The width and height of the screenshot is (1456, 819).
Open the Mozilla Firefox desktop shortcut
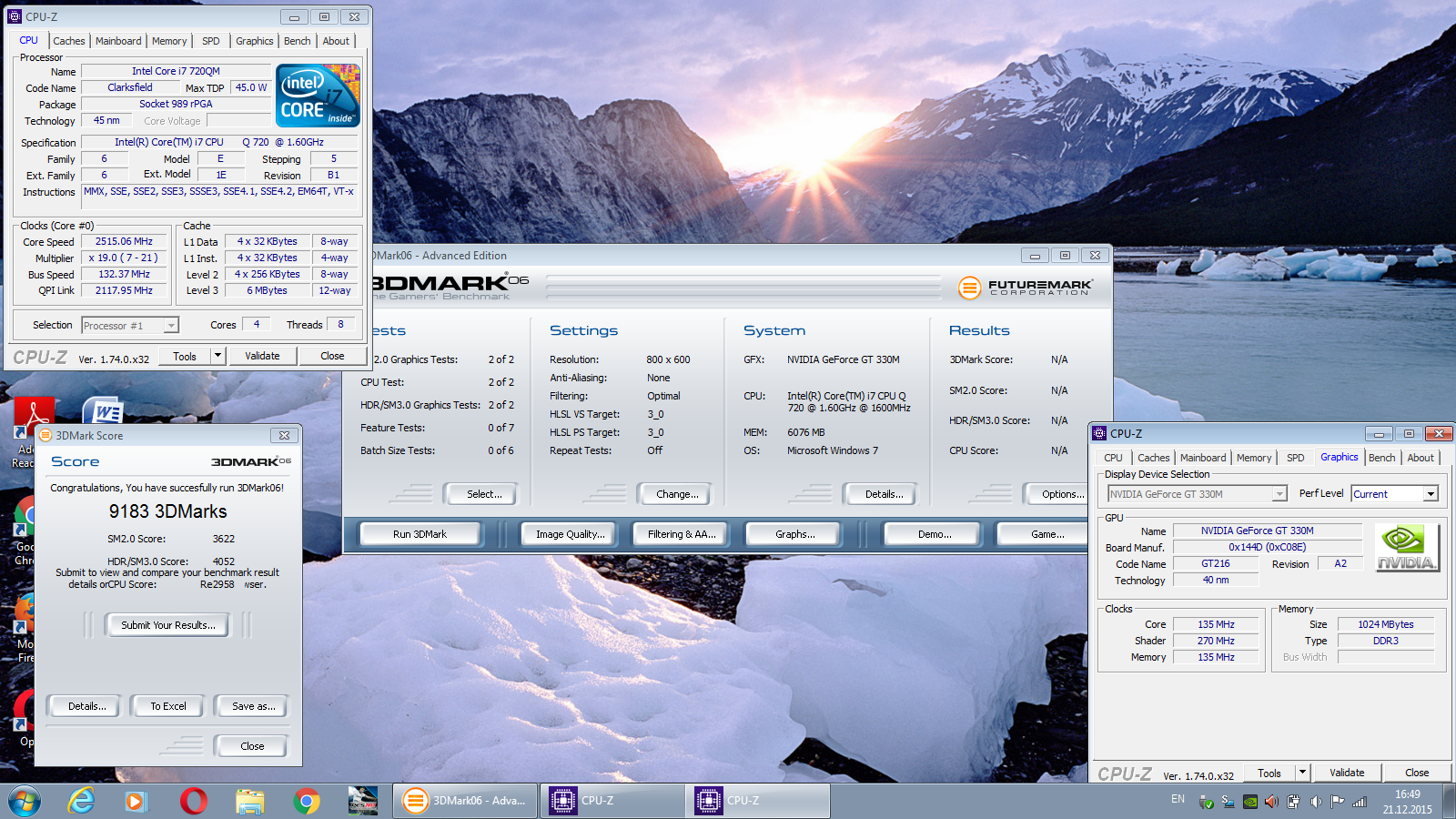pyautogui.click(x=25, y=628)
